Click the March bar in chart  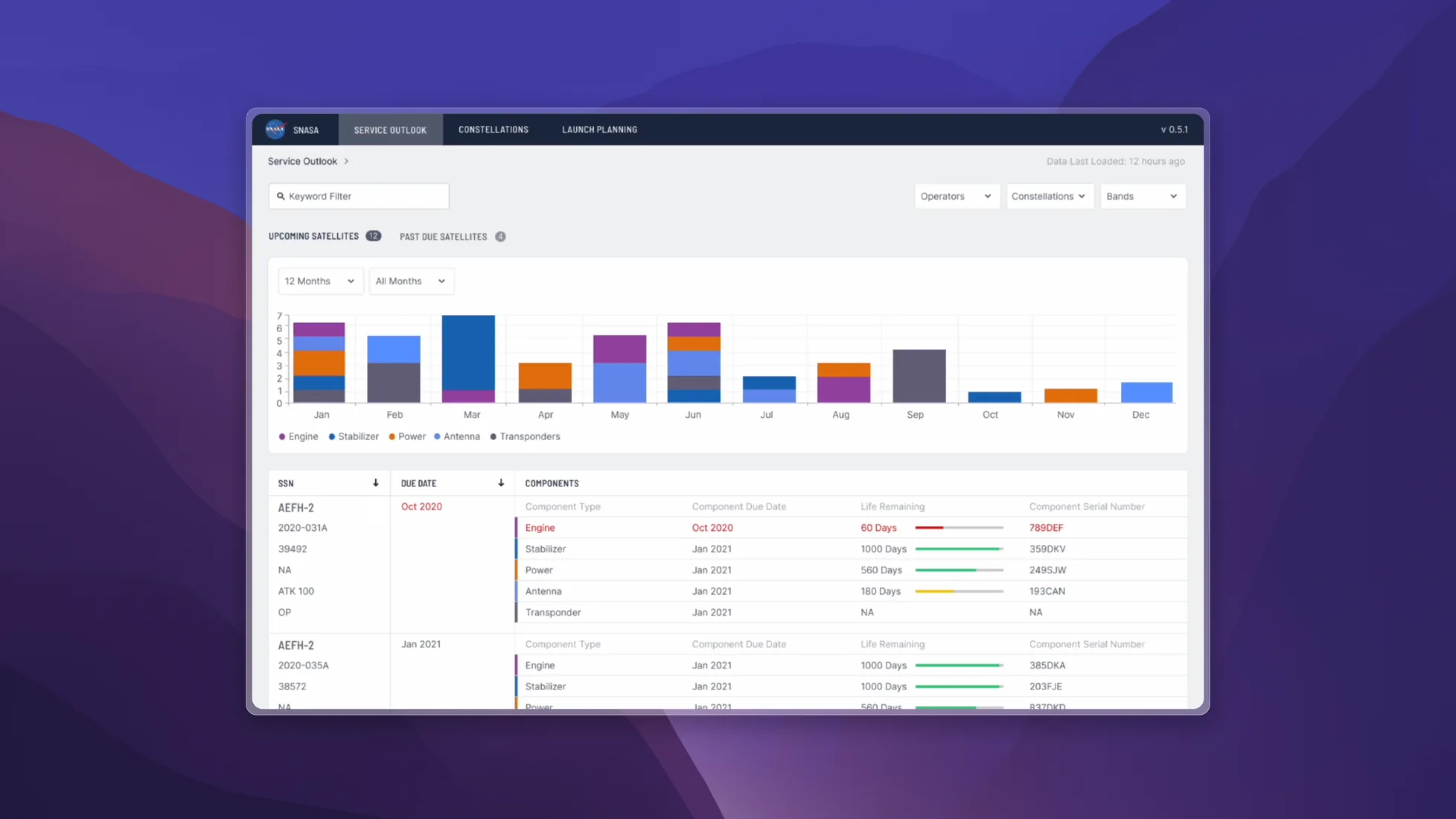pos(468,359)
